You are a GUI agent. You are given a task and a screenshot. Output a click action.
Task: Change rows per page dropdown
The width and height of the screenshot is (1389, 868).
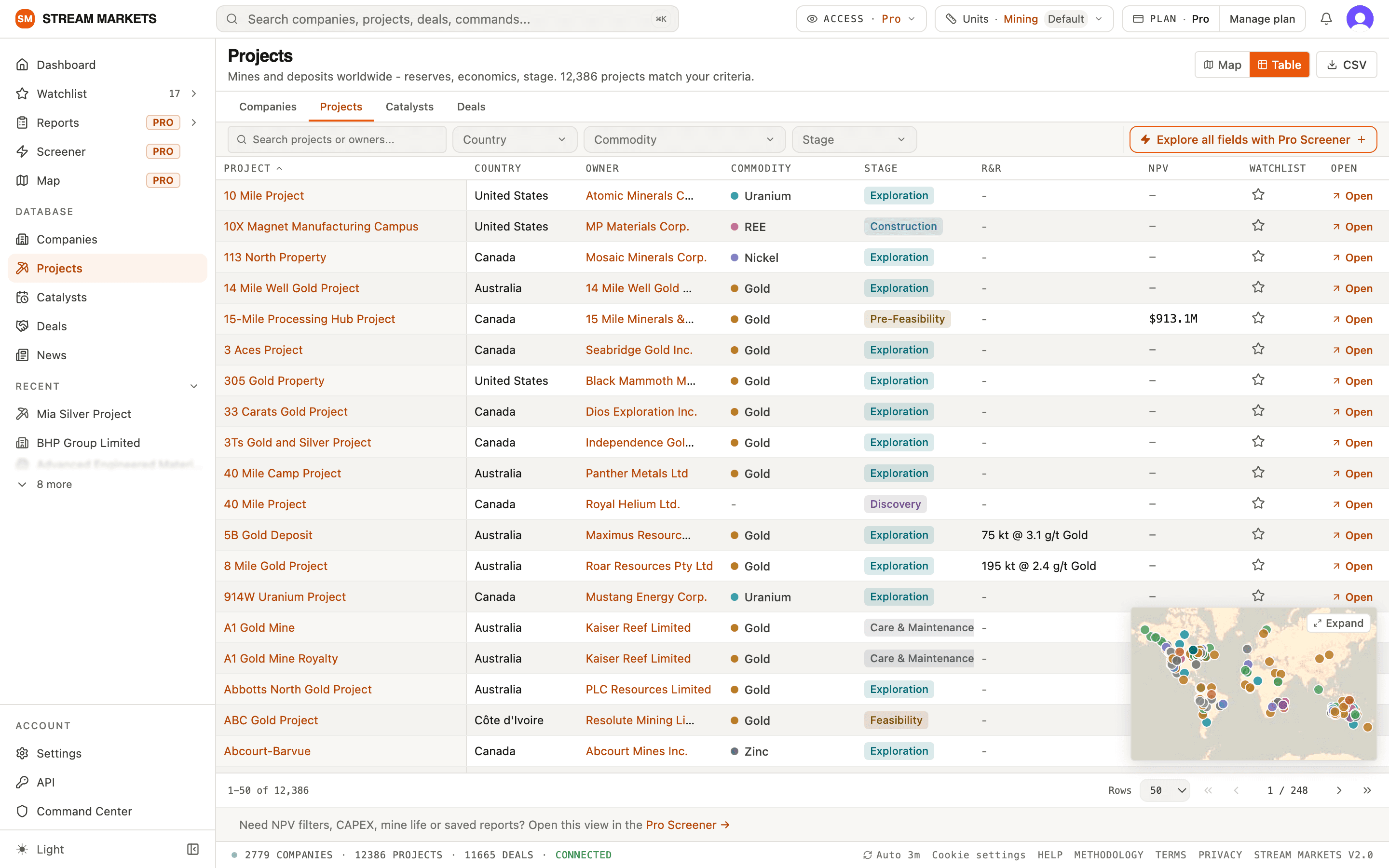[1165, 790]
